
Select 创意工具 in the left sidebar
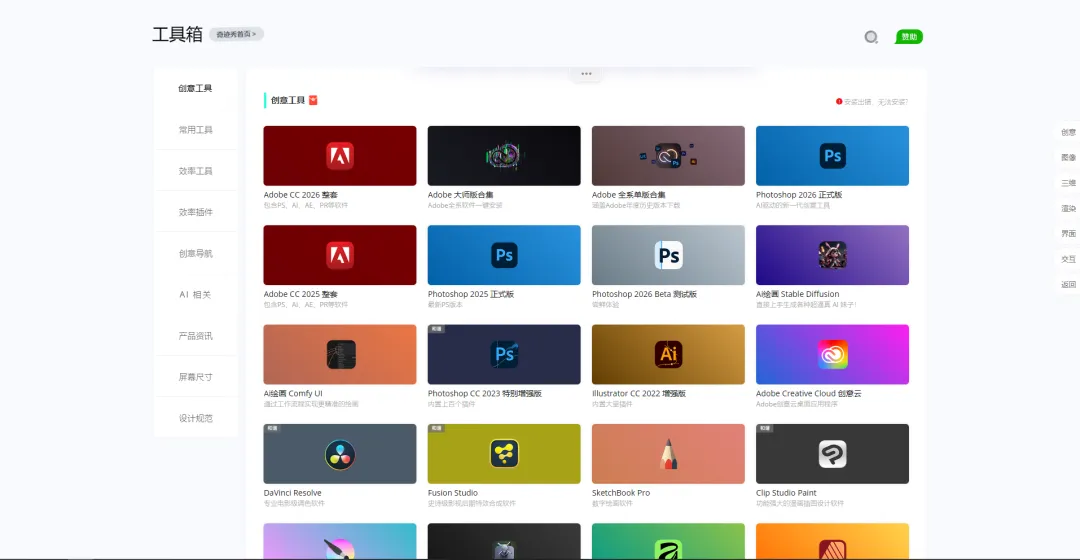click(195, 88)
